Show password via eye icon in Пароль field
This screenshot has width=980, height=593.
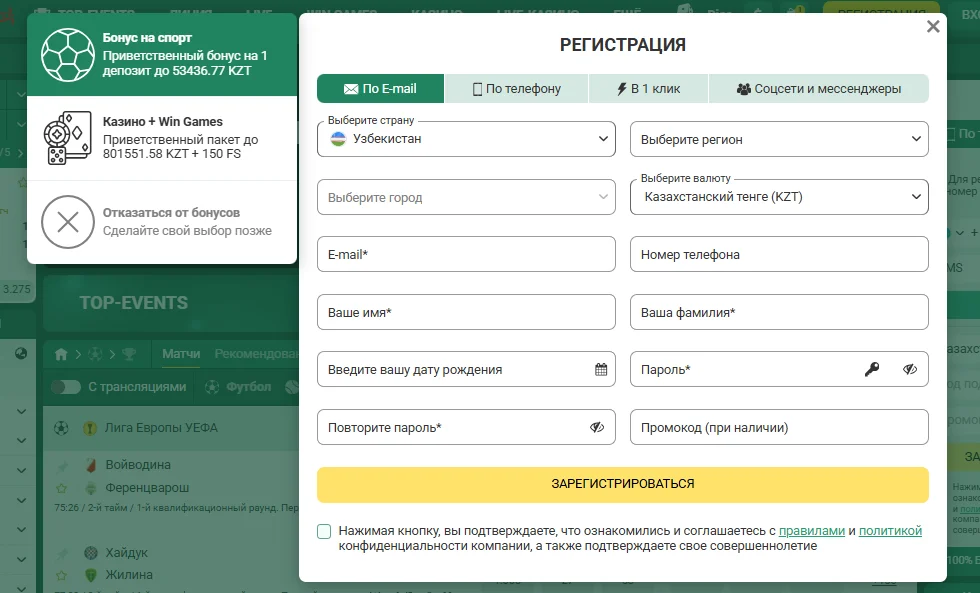tap(910, 369)
